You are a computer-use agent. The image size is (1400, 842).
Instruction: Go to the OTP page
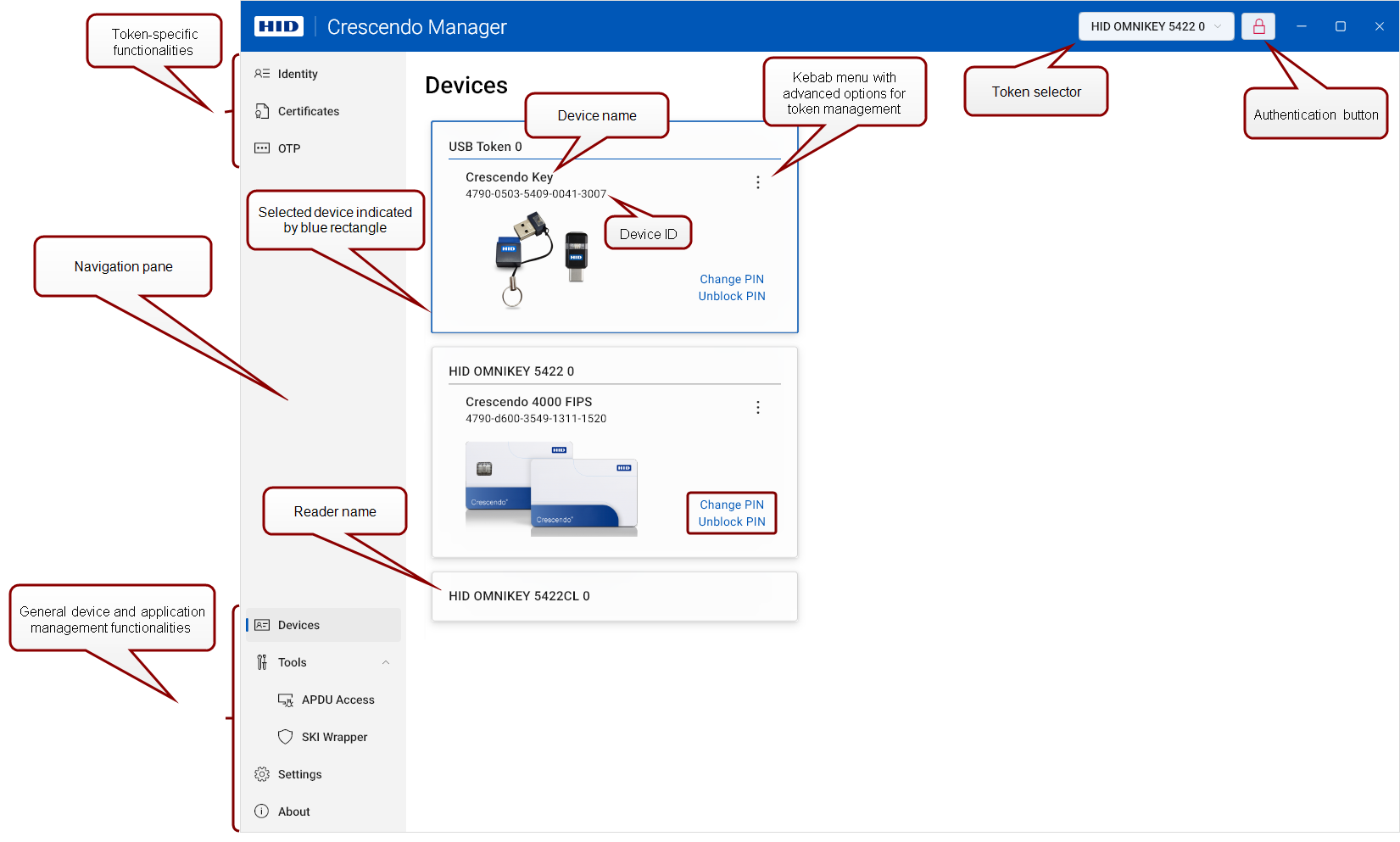[x=323, y=148]
